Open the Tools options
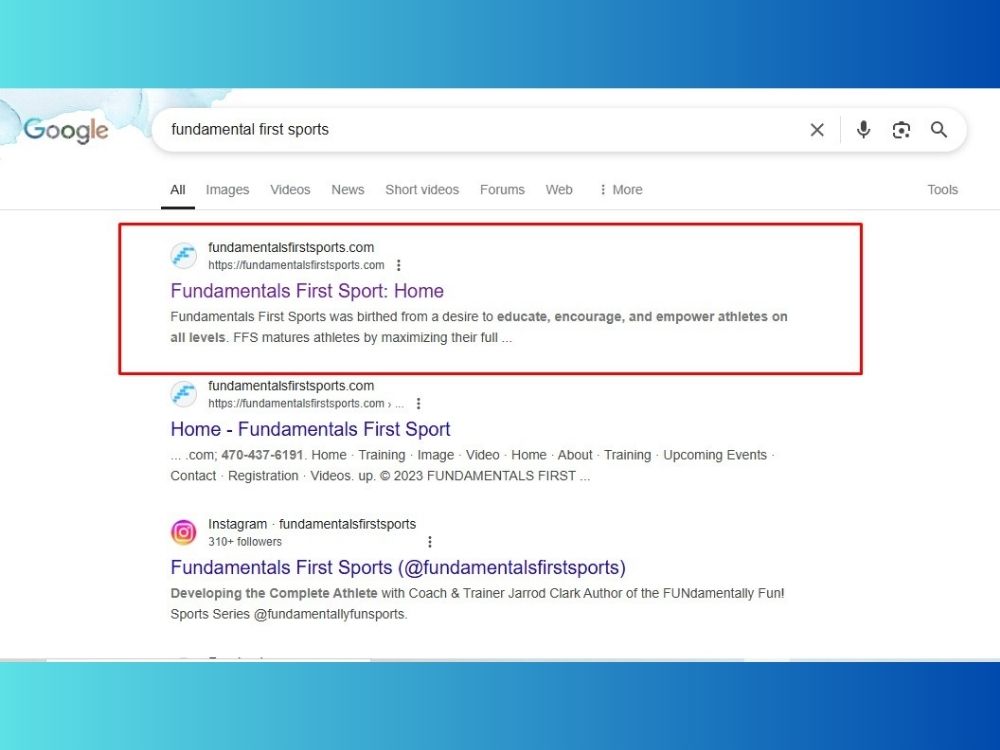This screenshot has height=750, width=1000. tap(943, 190)
